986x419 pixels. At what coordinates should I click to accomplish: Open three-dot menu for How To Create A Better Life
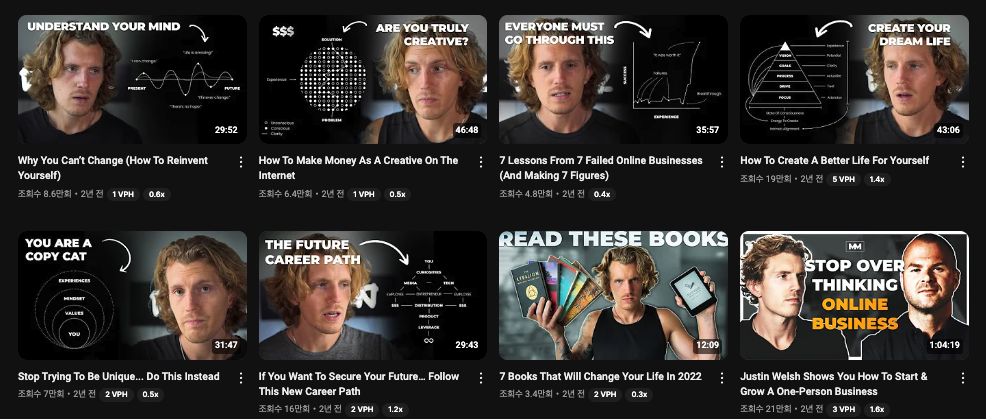tap(963, 162)
